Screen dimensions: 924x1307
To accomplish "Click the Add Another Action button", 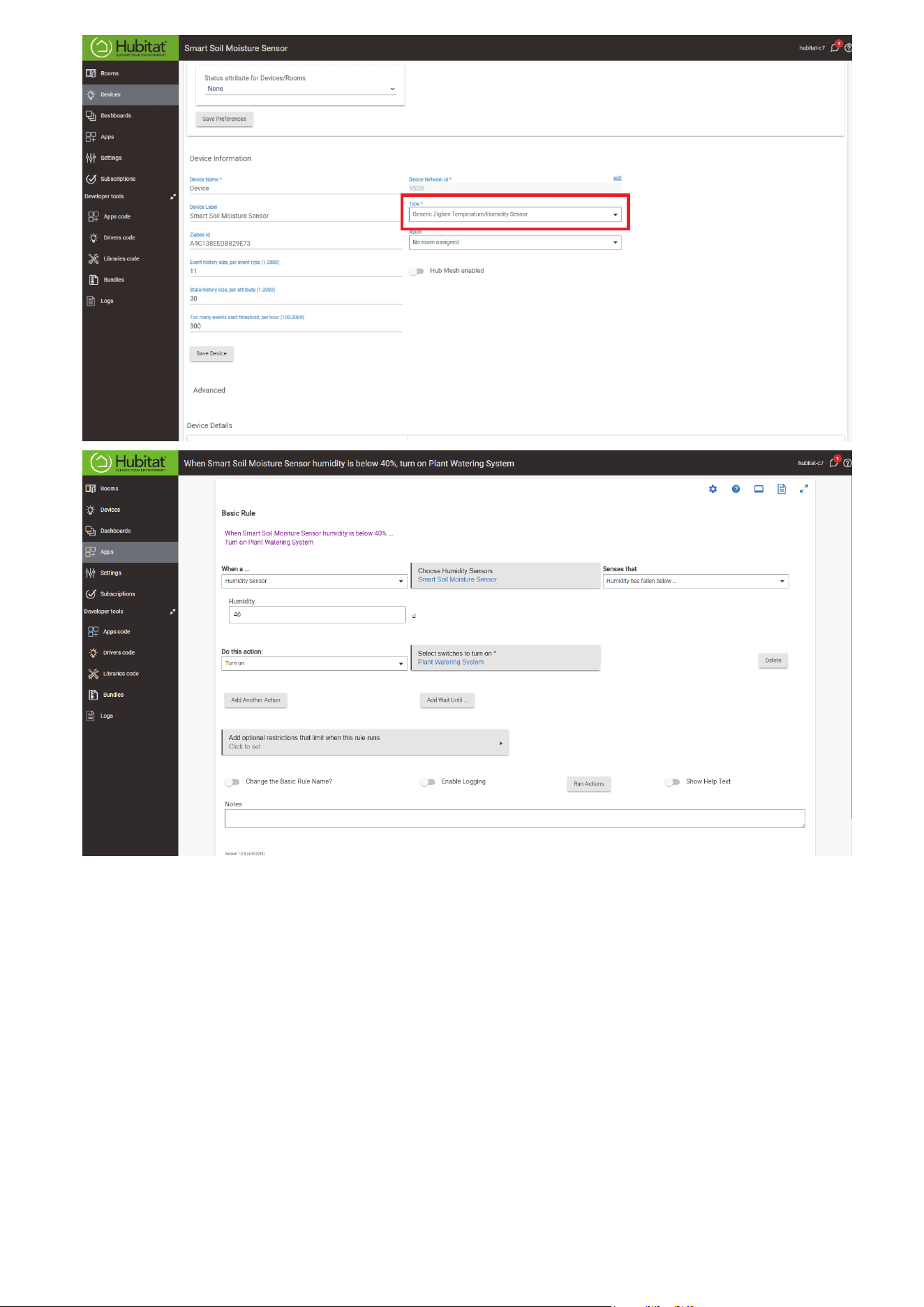I will click(x=255, y=700).
